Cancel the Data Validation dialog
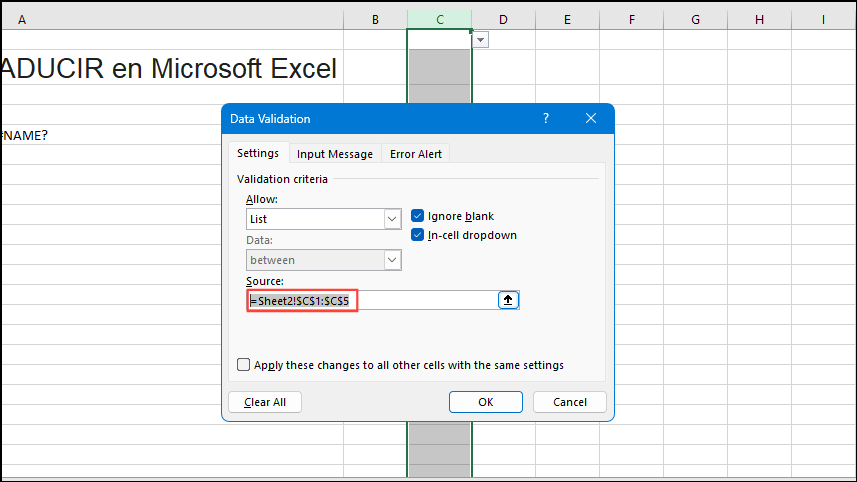 tap(570, 402)
